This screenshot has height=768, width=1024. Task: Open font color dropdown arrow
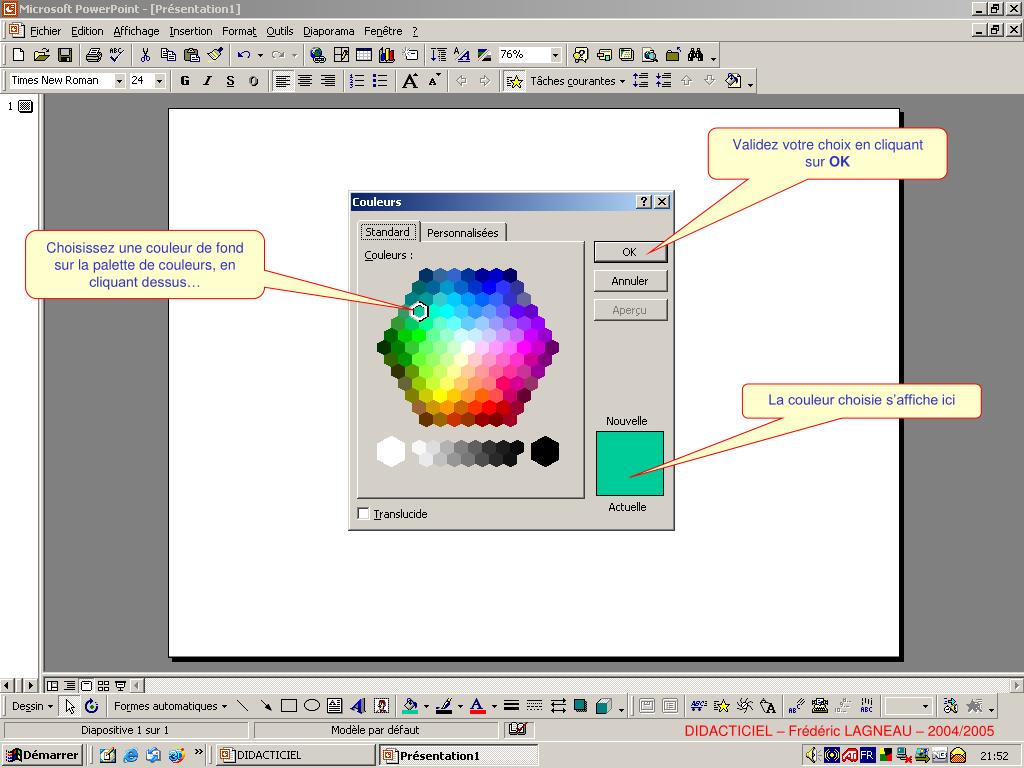point(494,706)
